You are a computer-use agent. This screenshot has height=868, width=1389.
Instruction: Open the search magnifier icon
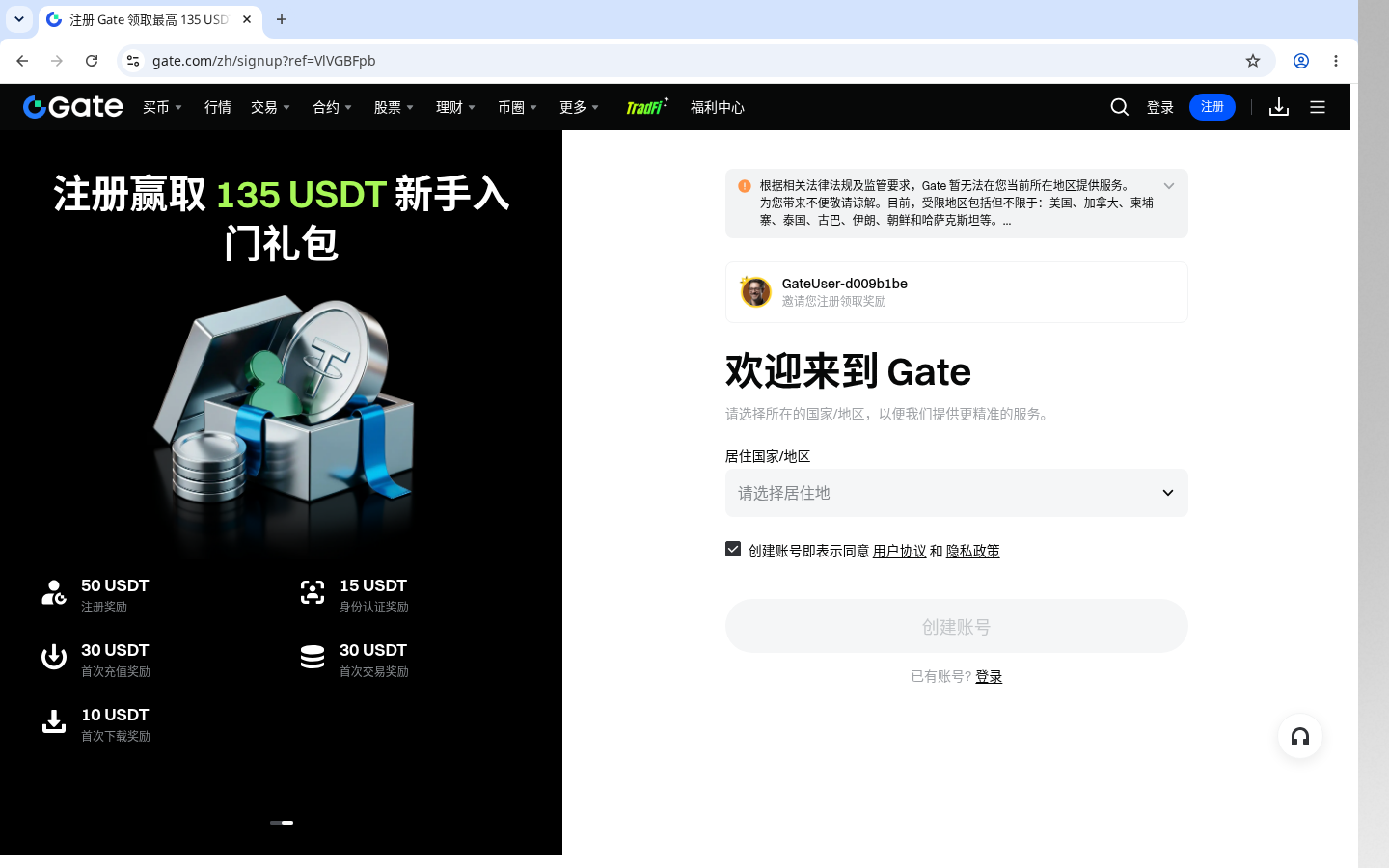pos(1119,107)
